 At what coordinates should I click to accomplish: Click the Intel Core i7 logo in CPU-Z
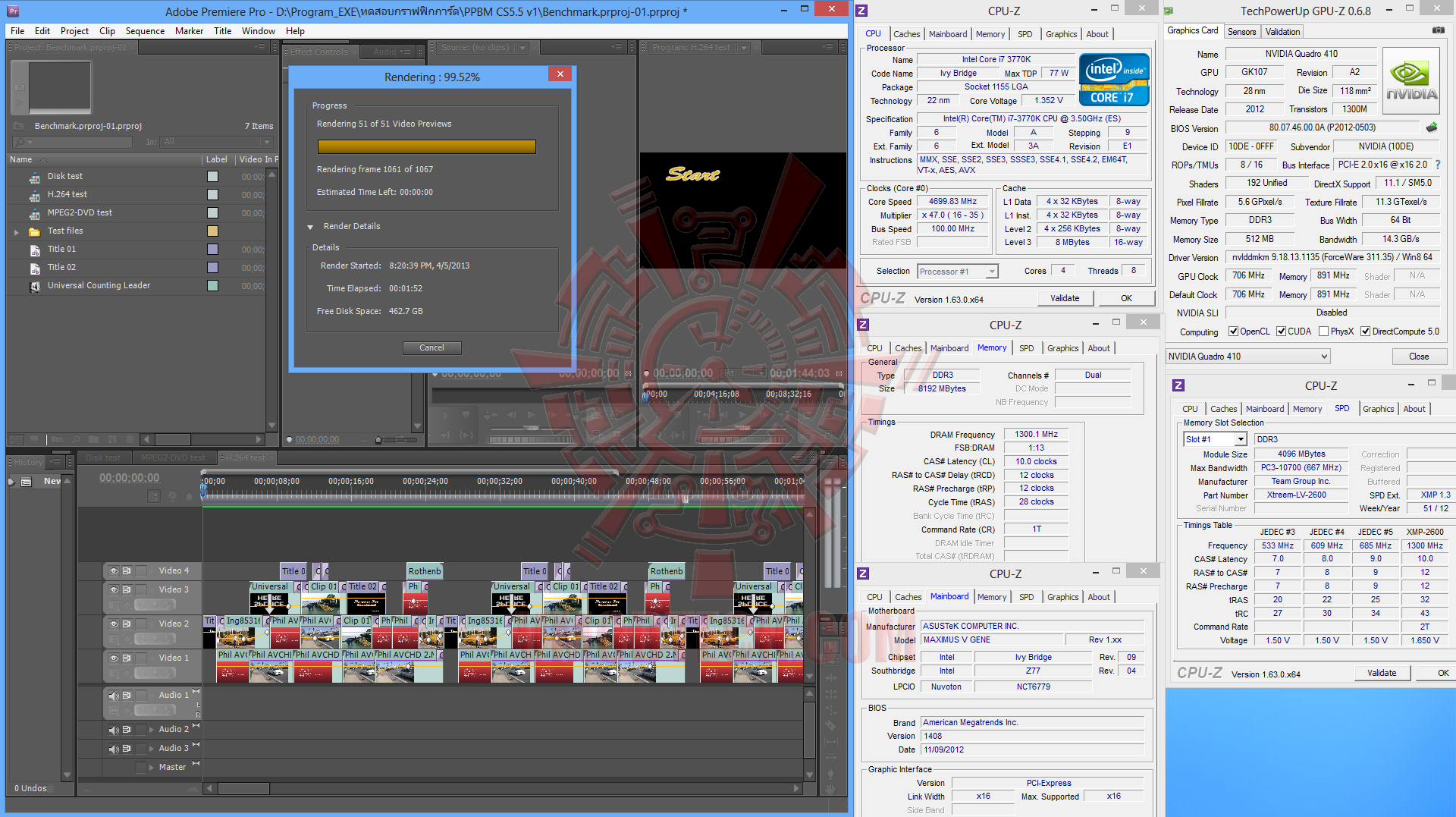(x=1114, y=80)
